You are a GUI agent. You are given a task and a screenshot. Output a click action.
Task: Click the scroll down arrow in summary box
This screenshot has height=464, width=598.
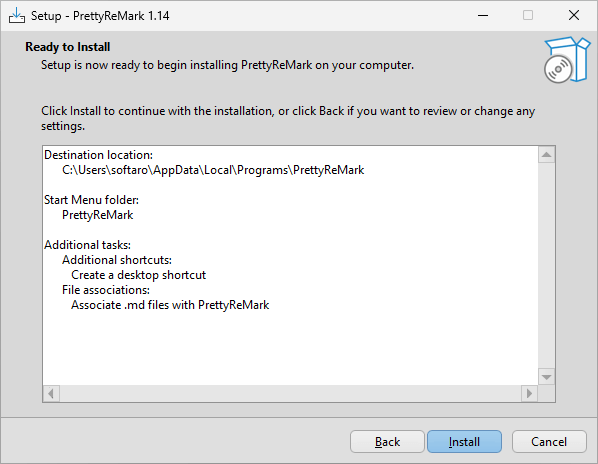tap(547, 377)
